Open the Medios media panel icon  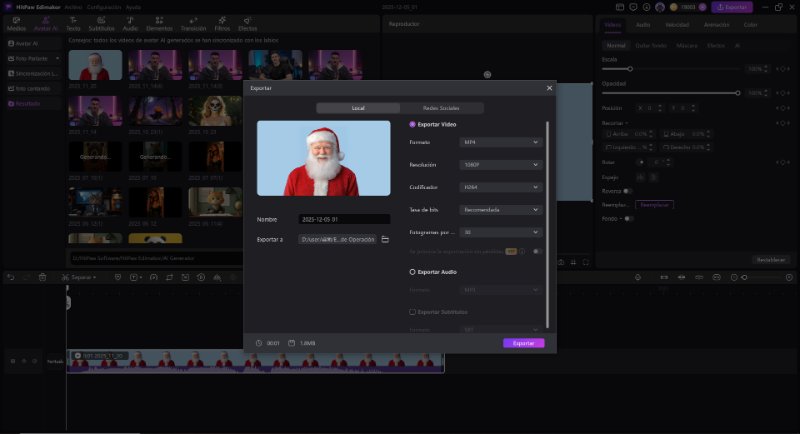pyautogui.click(x=16, y=23)
